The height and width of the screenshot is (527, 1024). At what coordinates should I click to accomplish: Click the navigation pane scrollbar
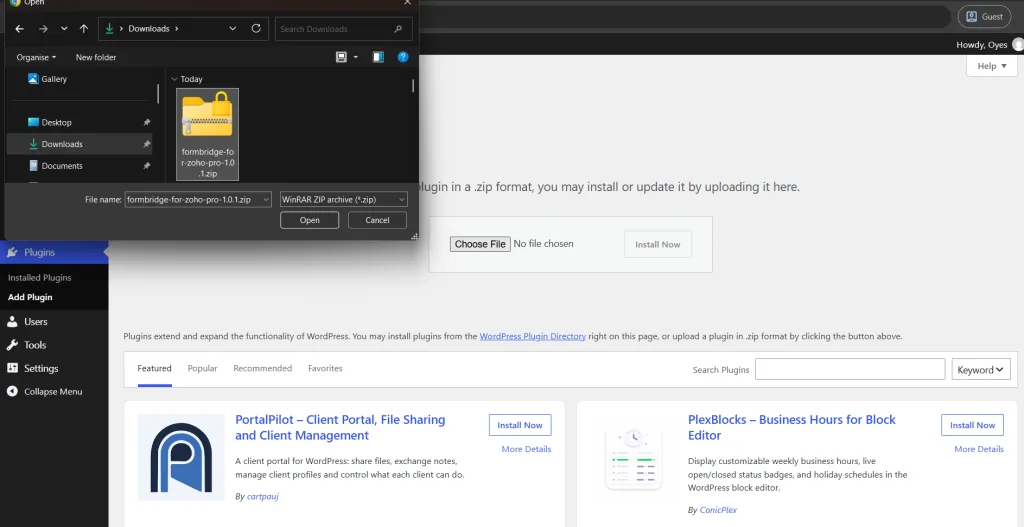pos(159,93)
